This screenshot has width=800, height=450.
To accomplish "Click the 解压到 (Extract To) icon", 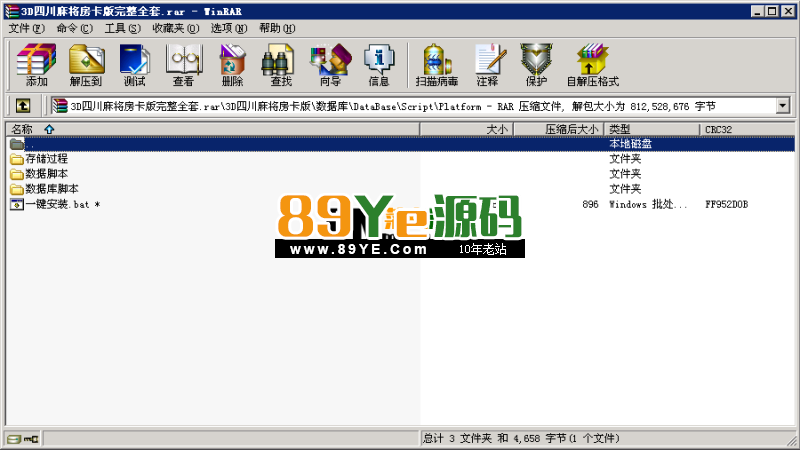I will (86, 65).
